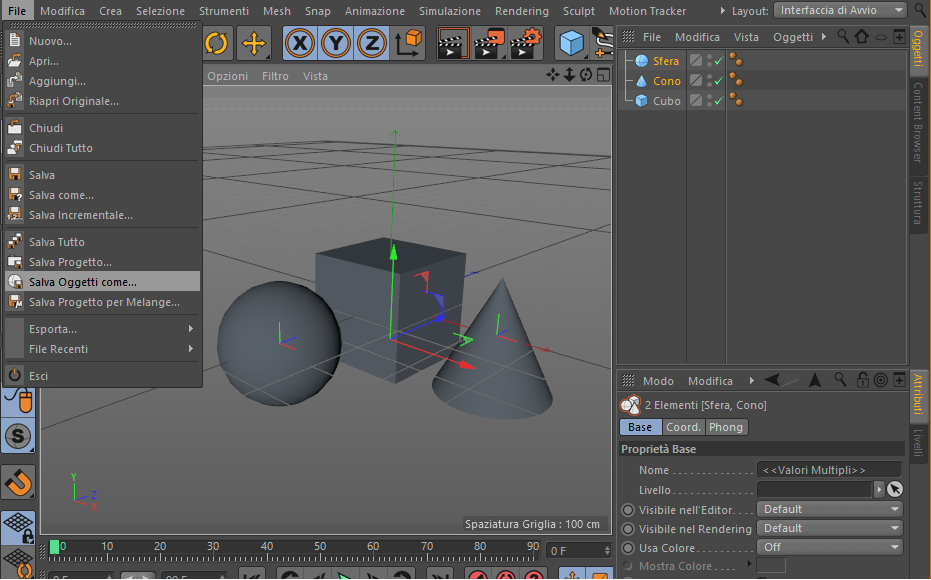Screen dimensions: 931x580
Task: Click the Phong tag on Cubo row
Action: tap(736, 100)
